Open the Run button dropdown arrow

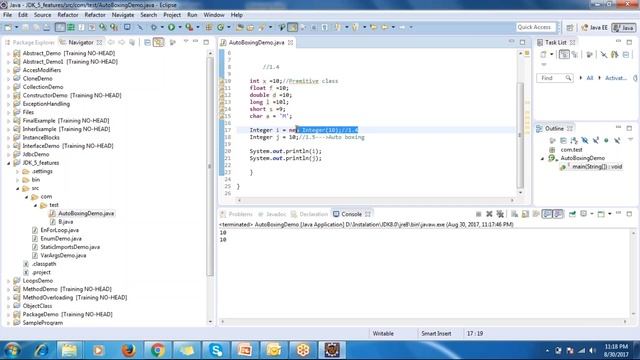pyautogui.click(x=180, y=27)
